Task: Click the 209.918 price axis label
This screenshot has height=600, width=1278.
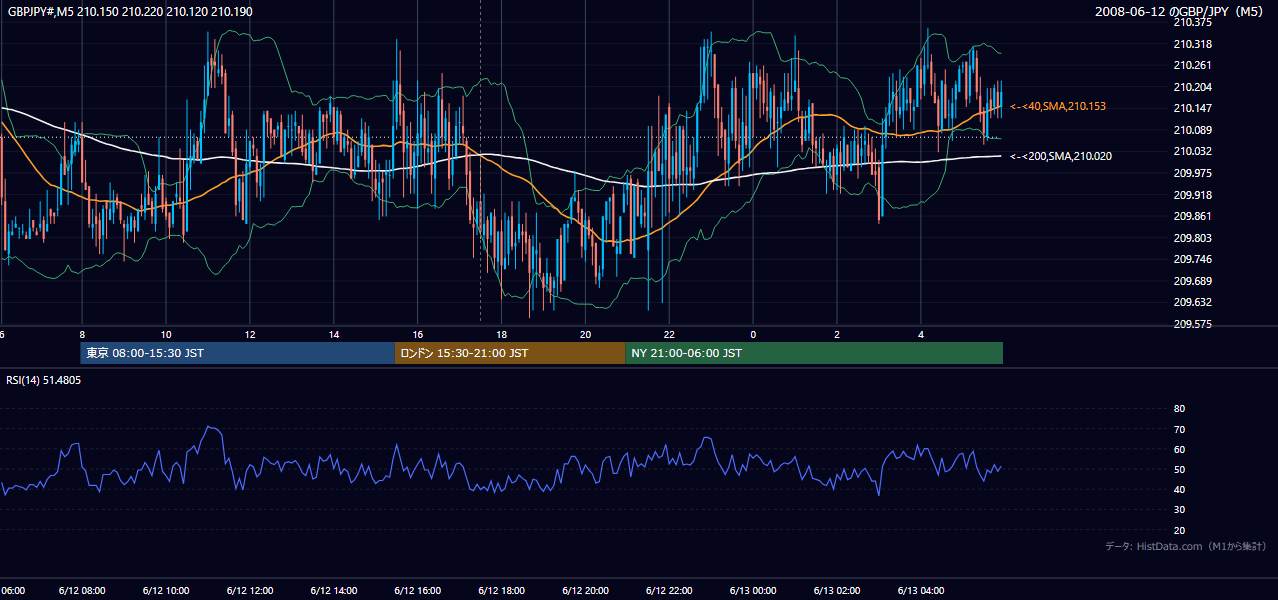Action: [x=1193, y=195]
